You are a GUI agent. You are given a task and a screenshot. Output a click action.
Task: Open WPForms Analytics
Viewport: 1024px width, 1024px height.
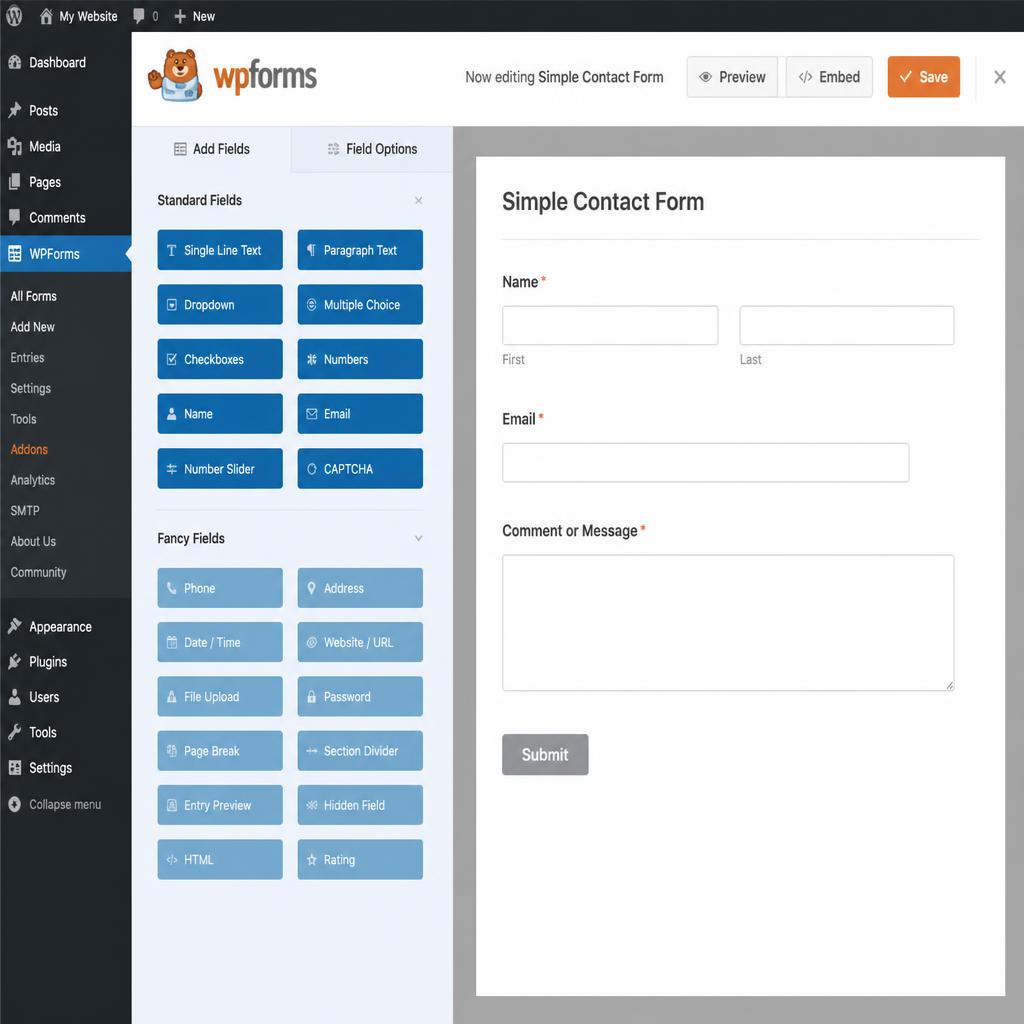click(33, 480)
